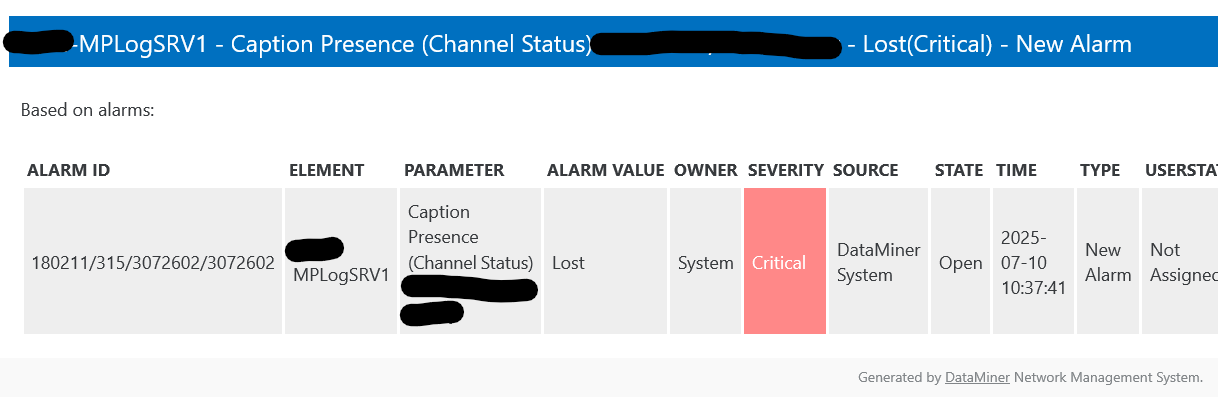The width and height of the screenshot is (1224, 397).
Task: Select the SOURCE column header
Action: [x=866, y=170]
